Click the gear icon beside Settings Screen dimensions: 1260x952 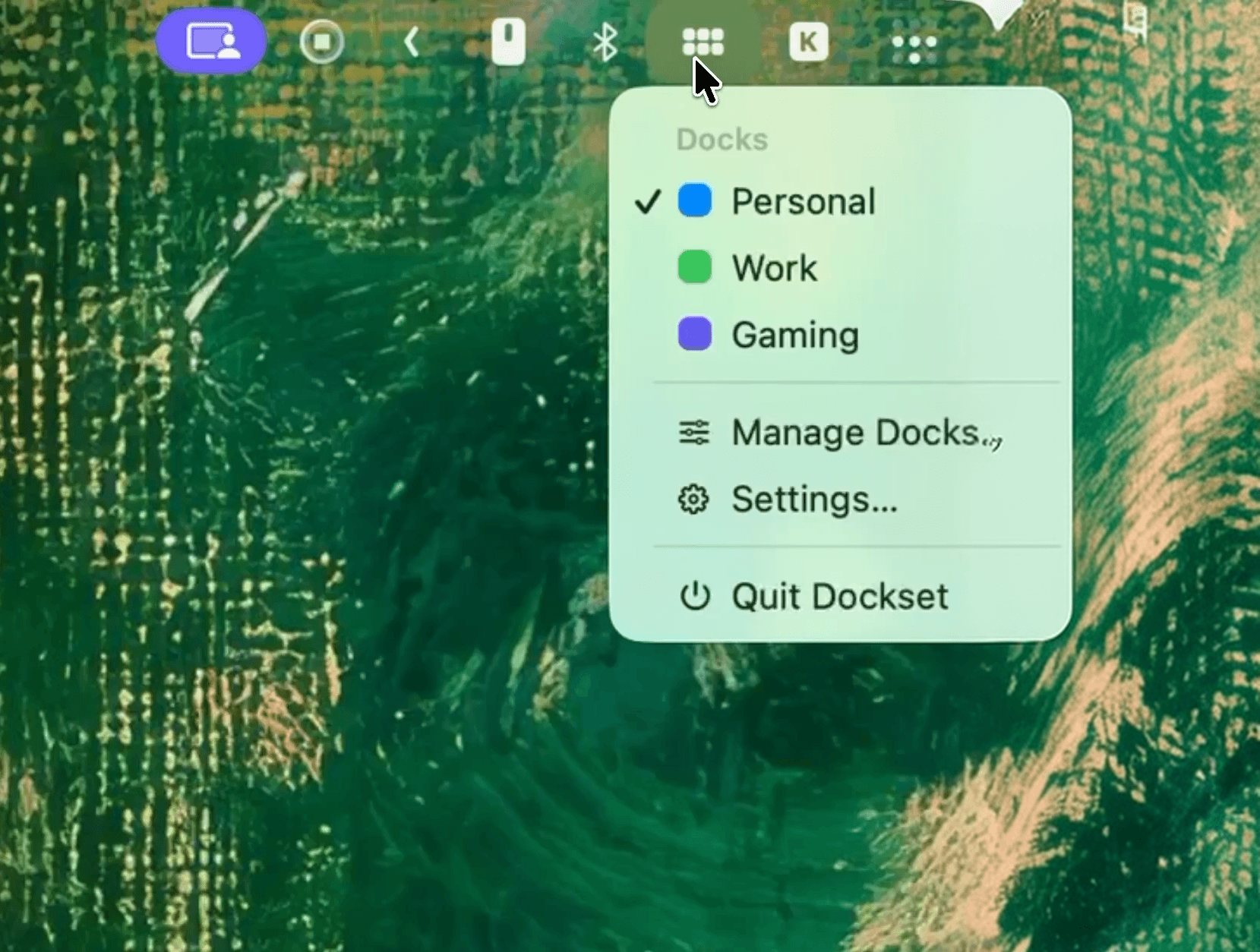pyautogui.click(x=693, y=500)
